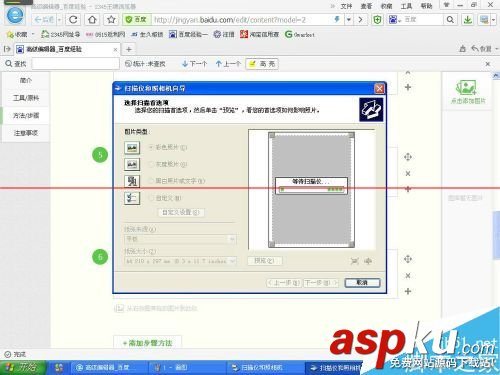Click the plus icon below step 6's X
Screen dimensions: 500x375
[408, 291]
